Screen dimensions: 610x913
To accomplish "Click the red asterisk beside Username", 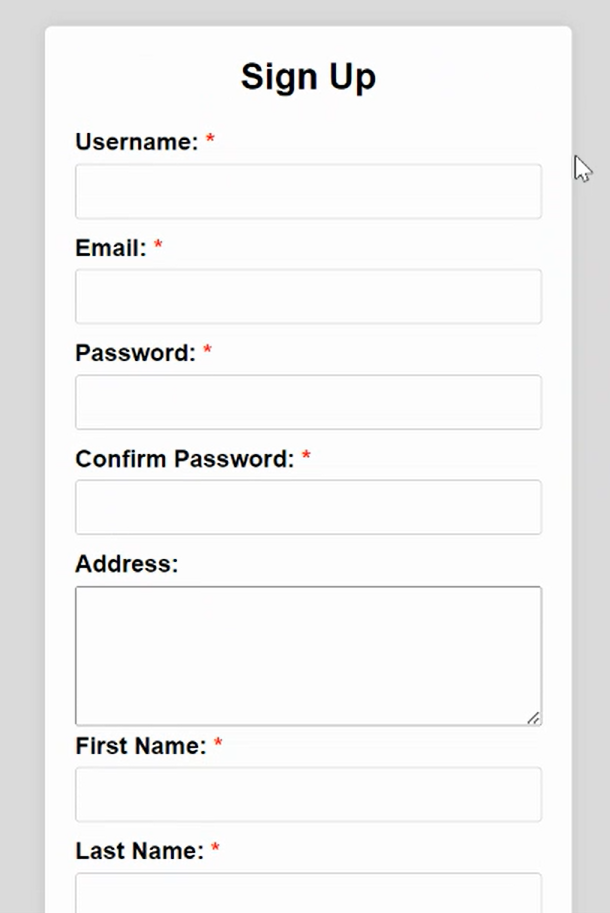I will click(x=210, y=141).
